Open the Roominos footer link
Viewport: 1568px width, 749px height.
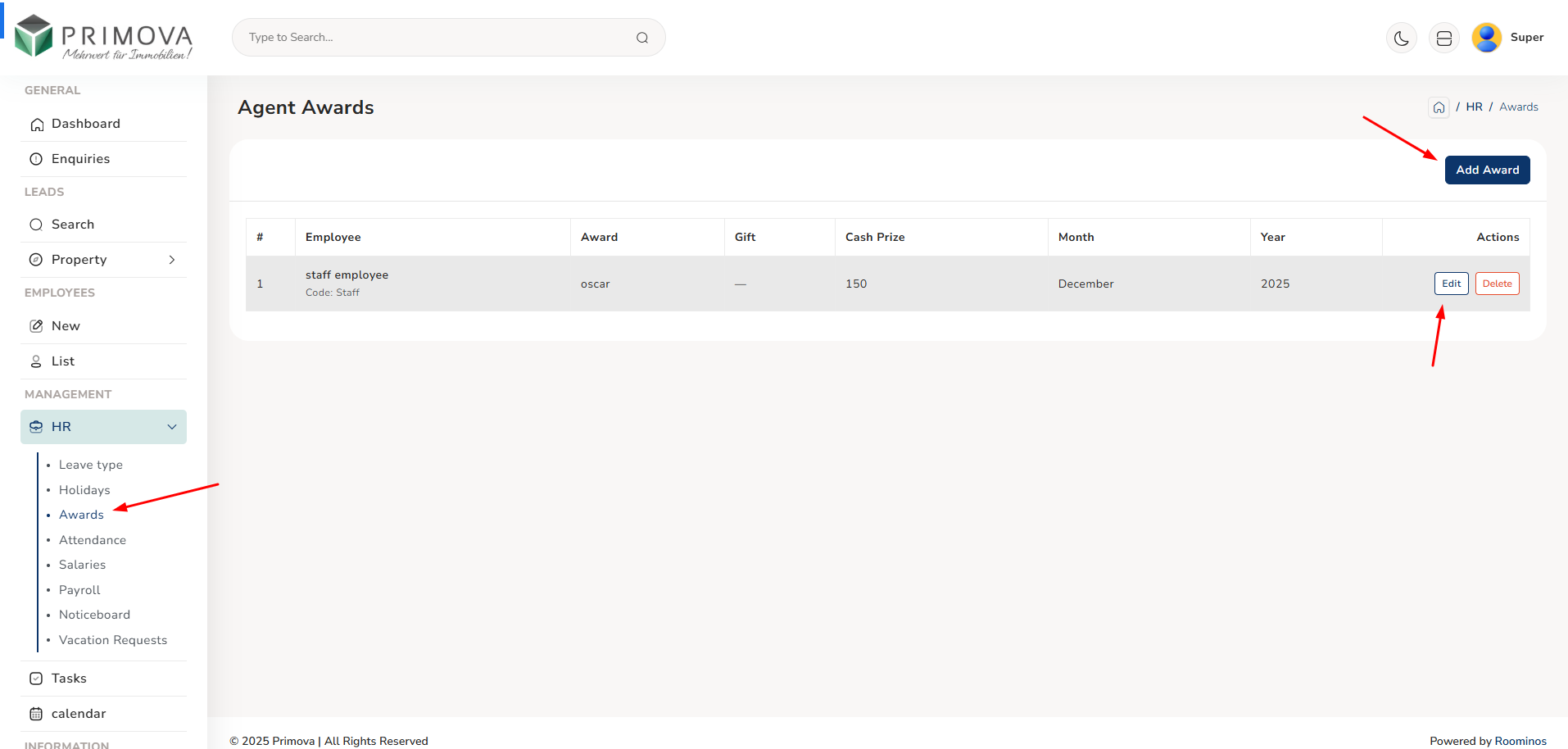pos(1520,741)
